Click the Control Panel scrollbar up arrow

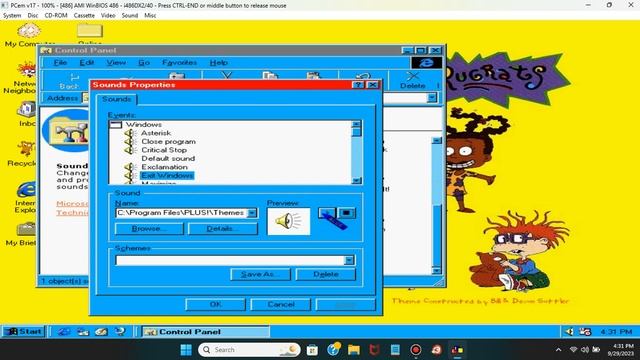[436, 141]
